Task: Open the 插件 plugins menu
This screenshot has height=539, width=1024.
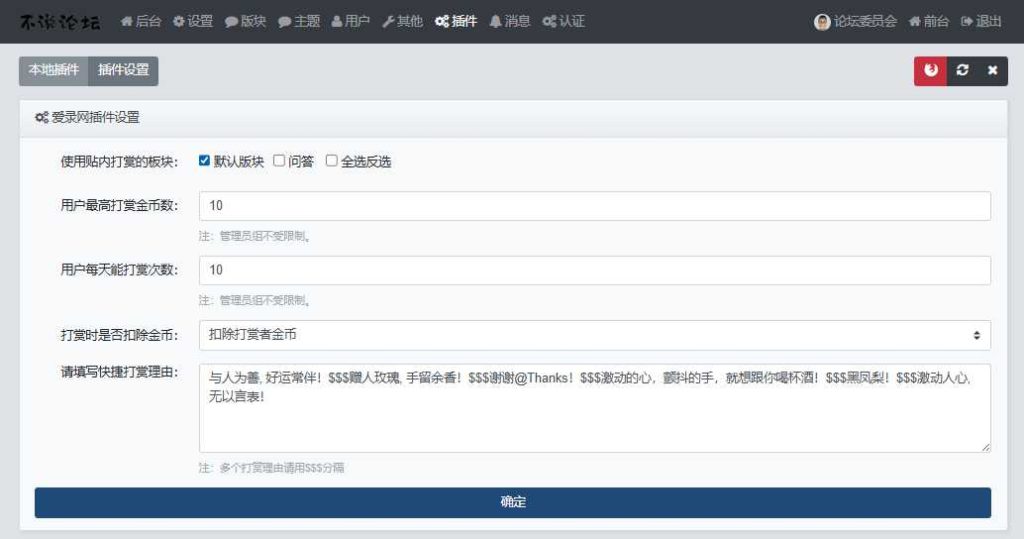Action: (x=456, y=22)
